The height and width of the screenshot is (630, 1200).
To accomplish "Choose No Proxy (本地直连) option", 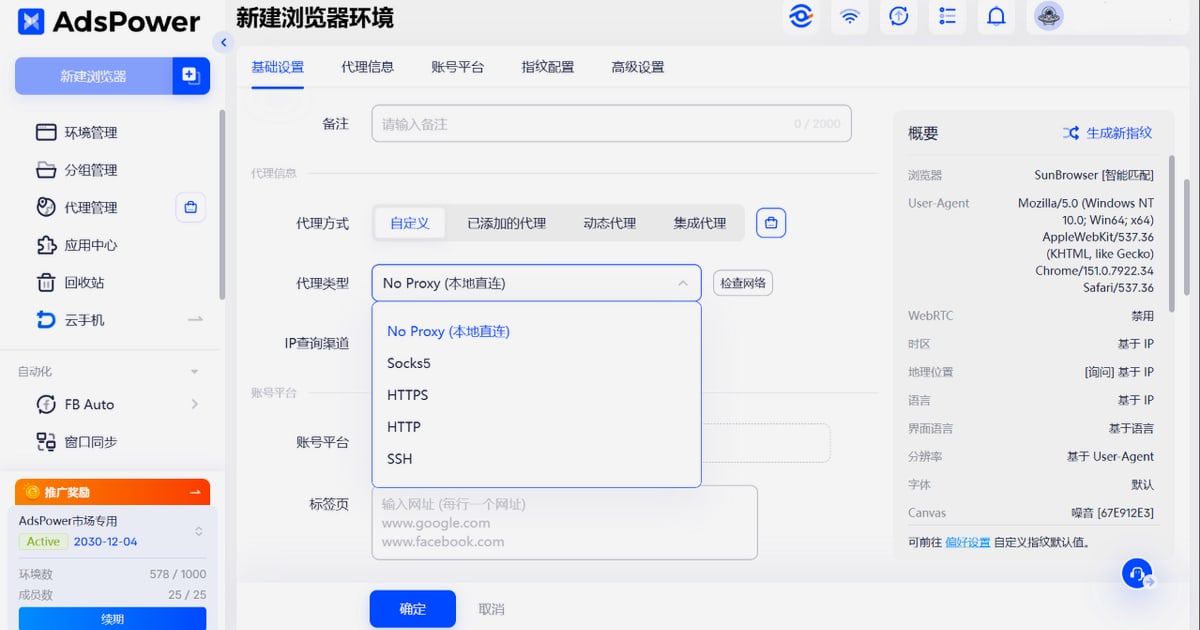I will point(536,331).
